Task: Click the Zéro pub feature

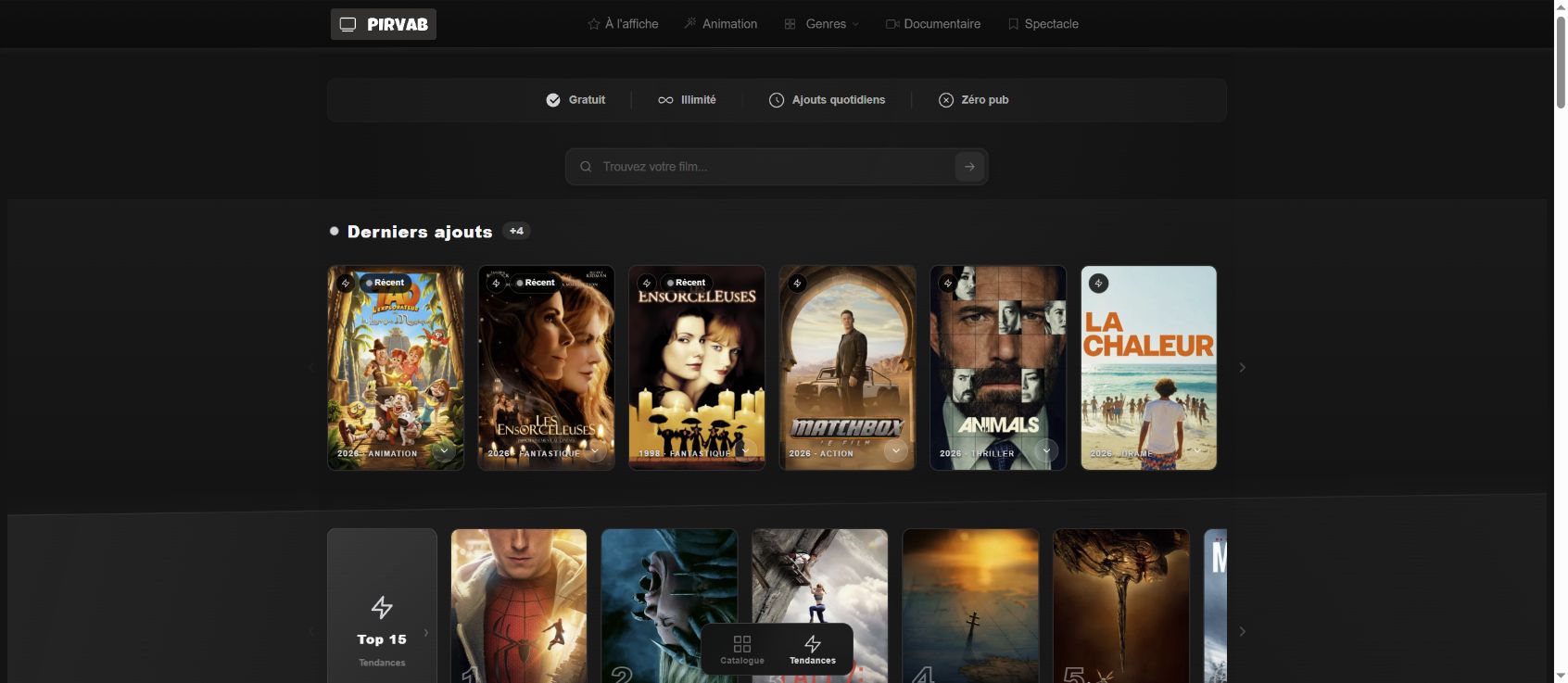Action: coord(973,100)
